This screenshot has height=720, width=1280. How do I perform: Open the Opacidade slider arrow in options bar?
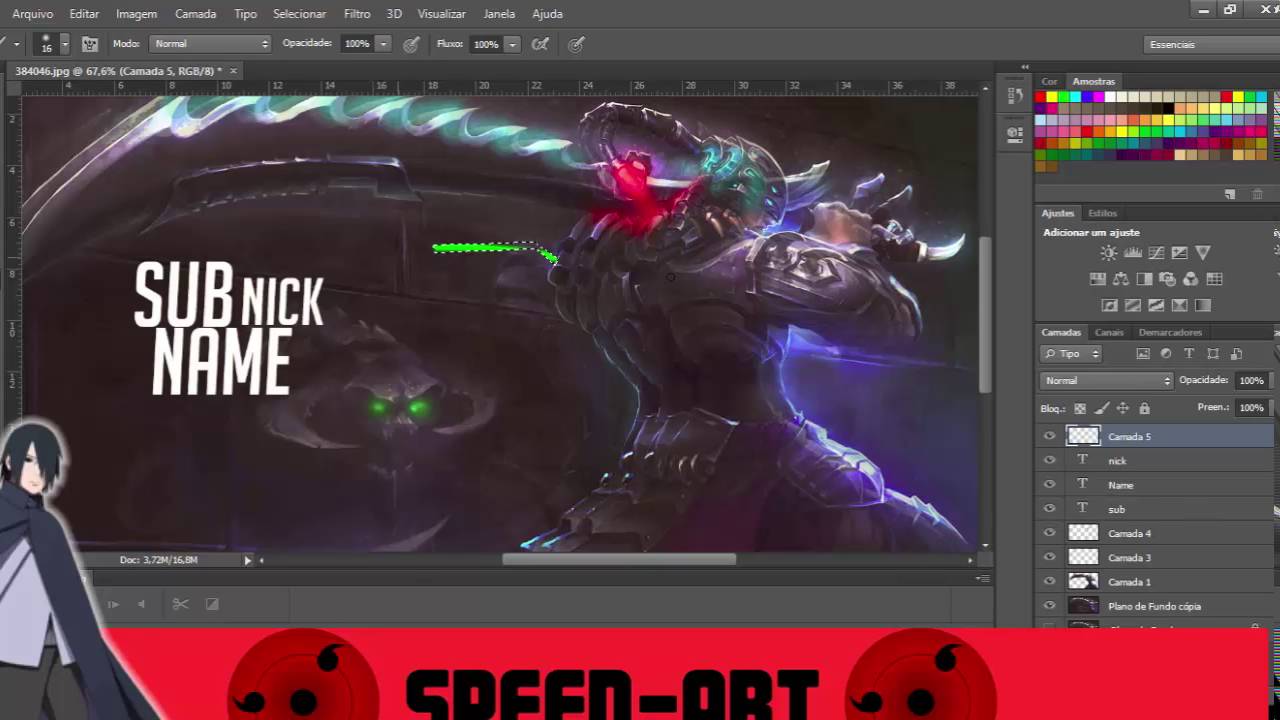point(382,44)
